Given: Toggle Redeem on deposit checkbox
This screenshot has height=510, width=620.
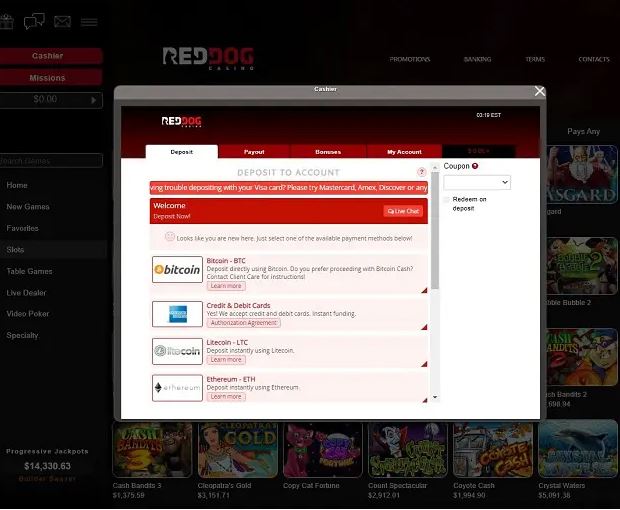Looking at the screenshot, I should (447, 200).
